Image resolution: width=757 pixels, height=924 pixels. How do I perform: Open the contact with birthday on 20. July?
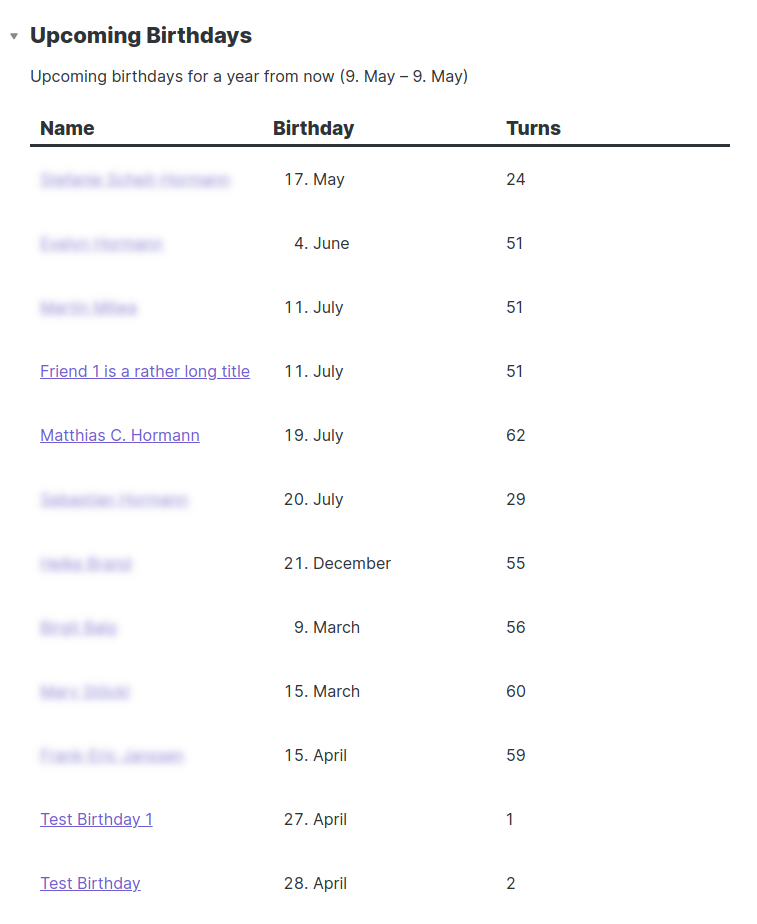click(114, 499)
